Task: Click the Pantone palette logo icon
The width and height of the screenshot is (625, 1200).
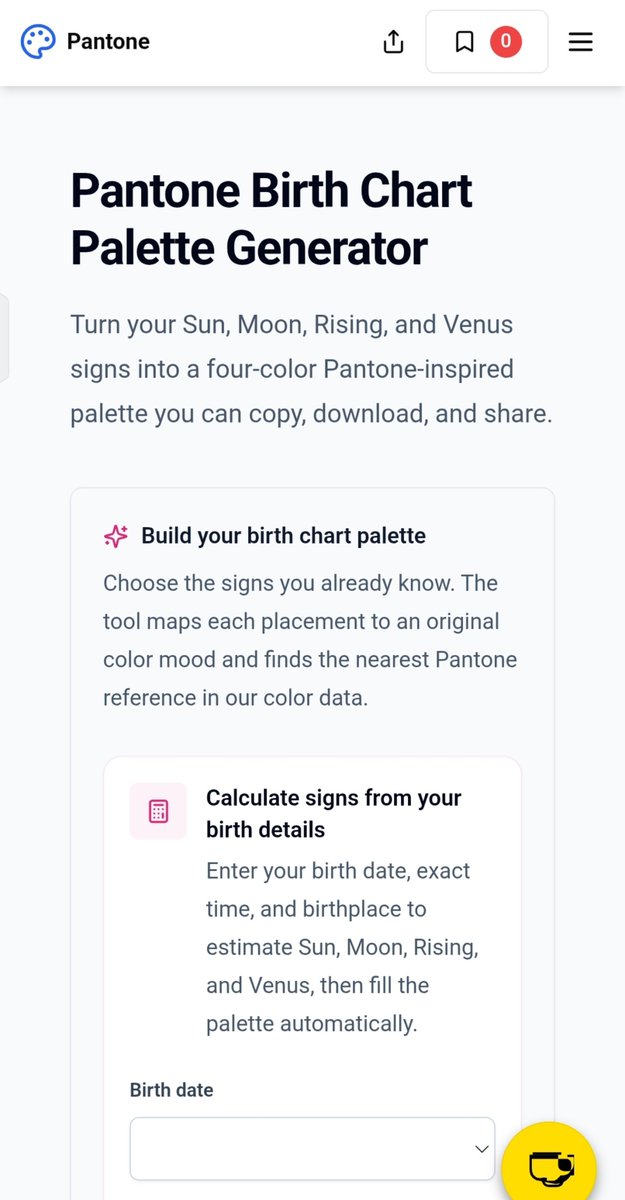Action: (x=38, y=42)
